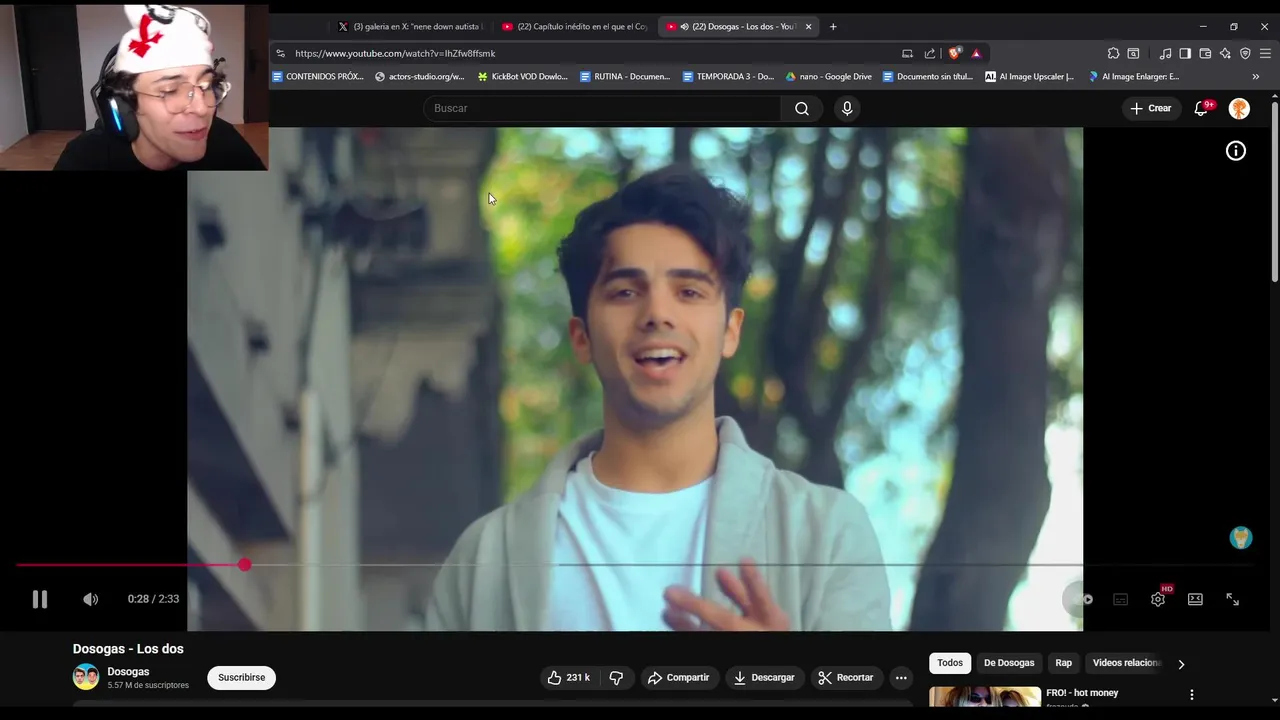Open a new browser tab with plus
The width and height of the screenshot is (1280, 720).
click(833, 27)
